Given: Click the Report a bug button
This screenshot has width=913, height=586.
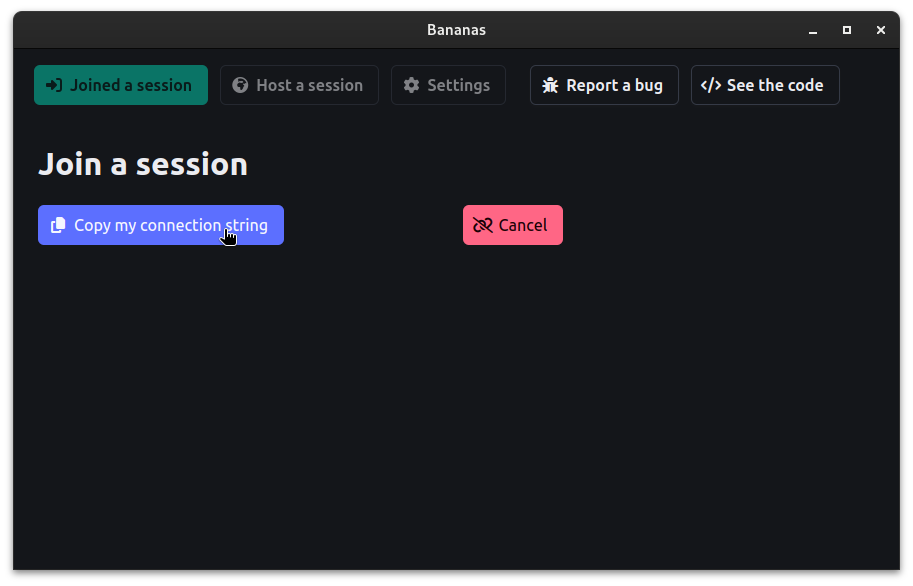Looking at the screenshot, I should pyautogui.click(x=604, y=85).
